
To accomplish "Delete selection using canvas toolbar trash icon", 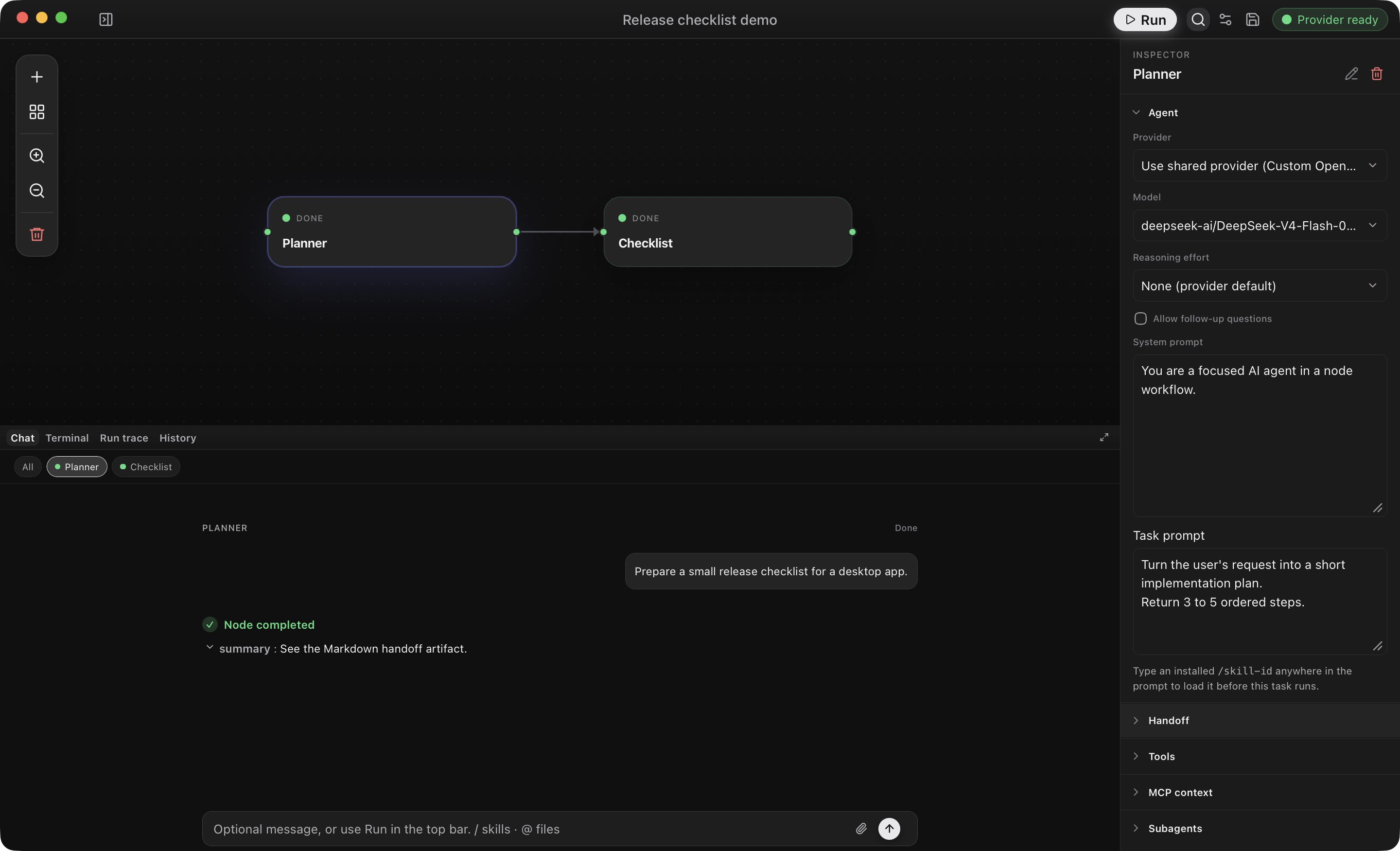I will [x=37, y=234].
